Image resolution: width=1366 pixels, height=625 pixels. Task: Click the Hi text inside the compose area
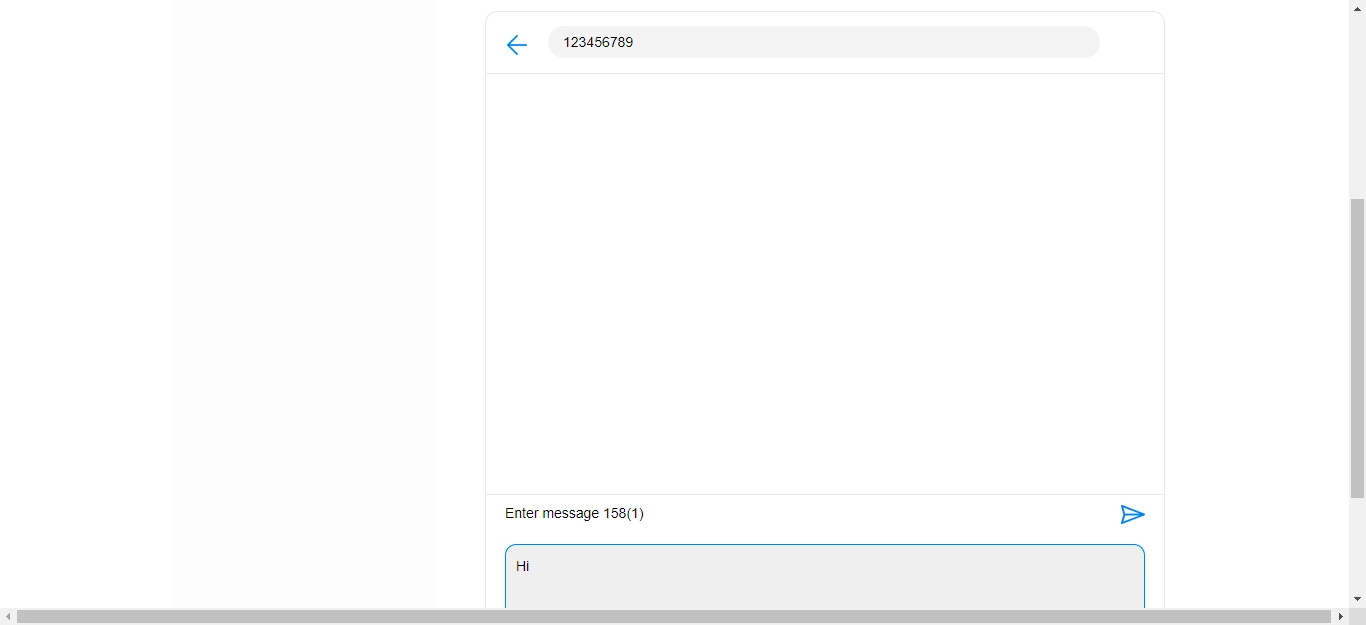521,566
